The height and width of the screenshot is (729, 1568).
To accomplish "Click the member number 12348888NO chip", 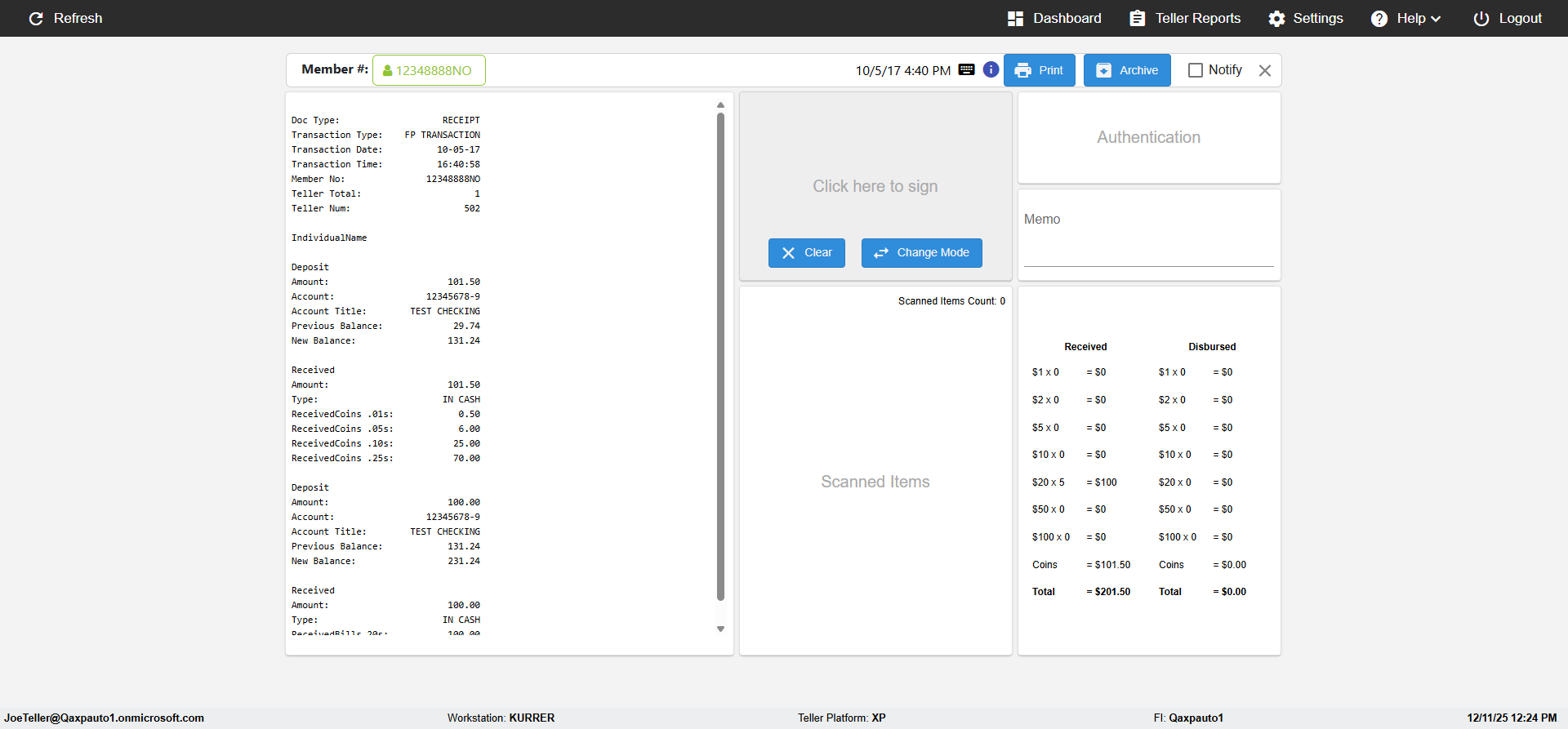I will pyautogui.click(x=429, y=70).
